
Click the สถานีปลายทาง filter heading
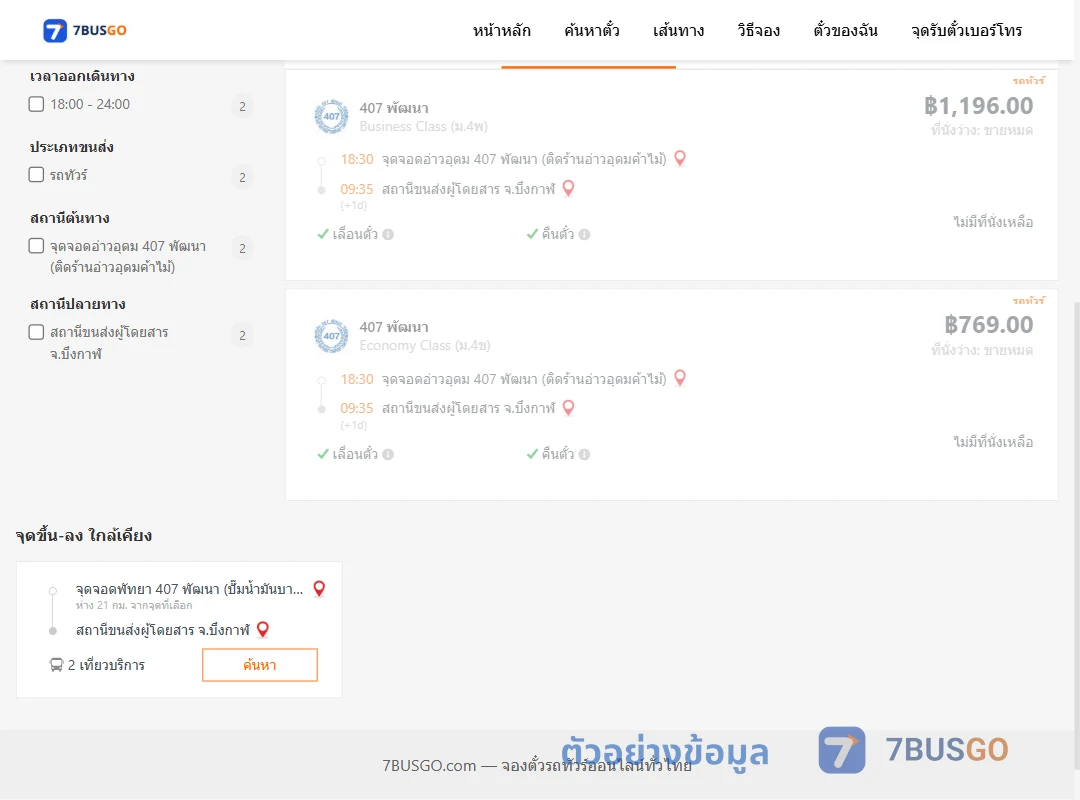click(77, 304)
